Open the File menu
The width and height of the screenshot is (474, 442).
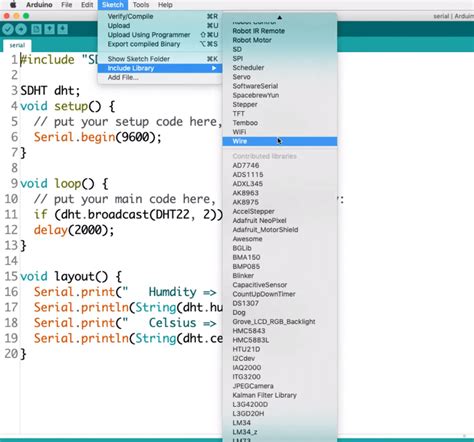67,5
